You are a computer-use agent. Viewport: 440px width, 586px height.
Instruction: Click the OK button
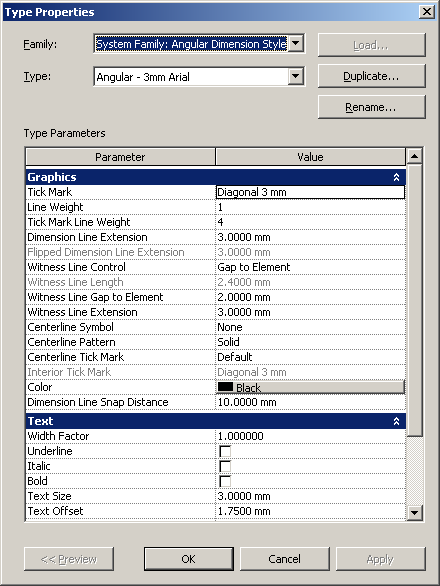pyautogui.click(x=188, y=559)
